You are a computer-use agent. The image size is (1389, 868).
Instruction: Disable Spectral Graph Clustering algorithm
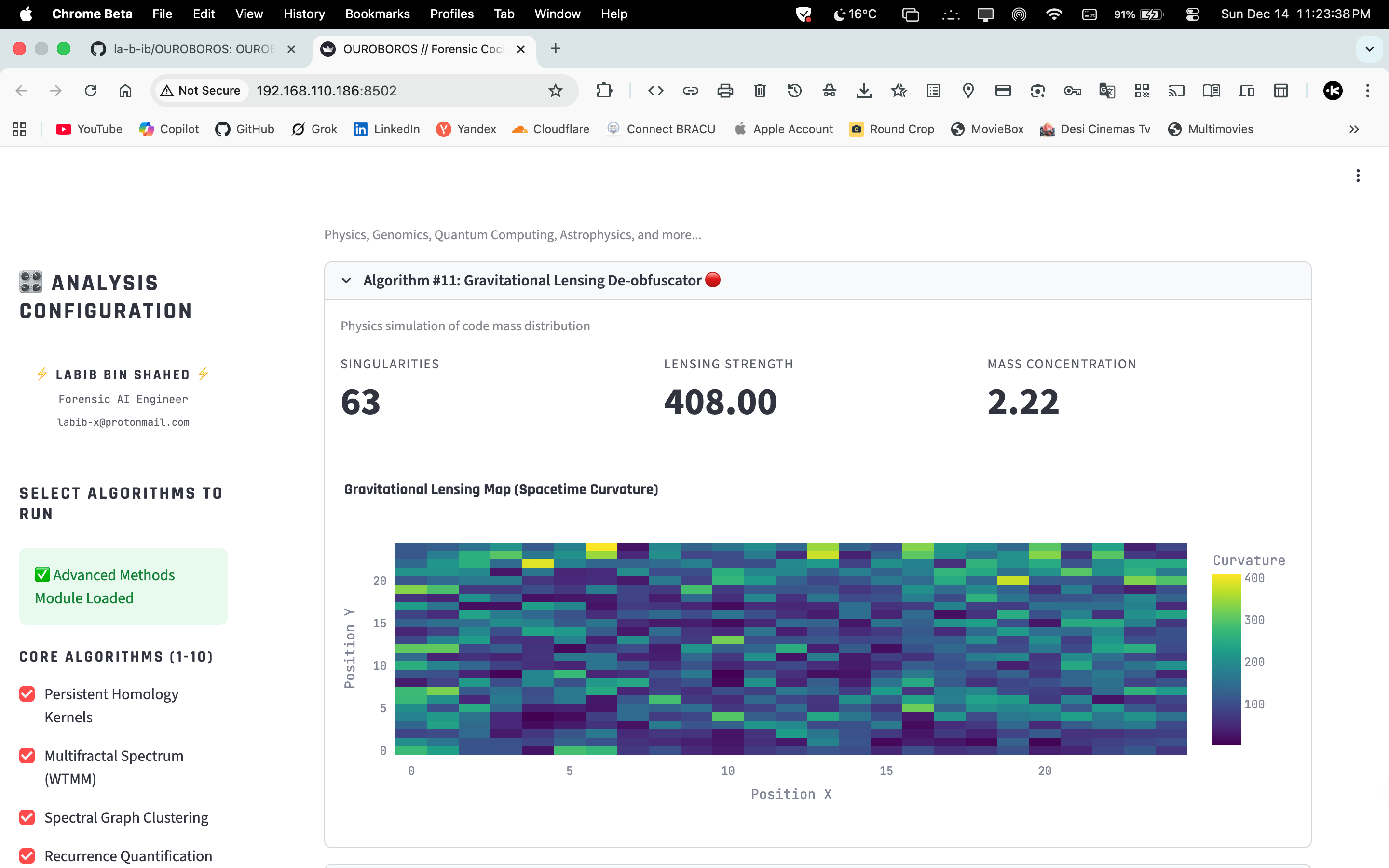pos(27,817)
